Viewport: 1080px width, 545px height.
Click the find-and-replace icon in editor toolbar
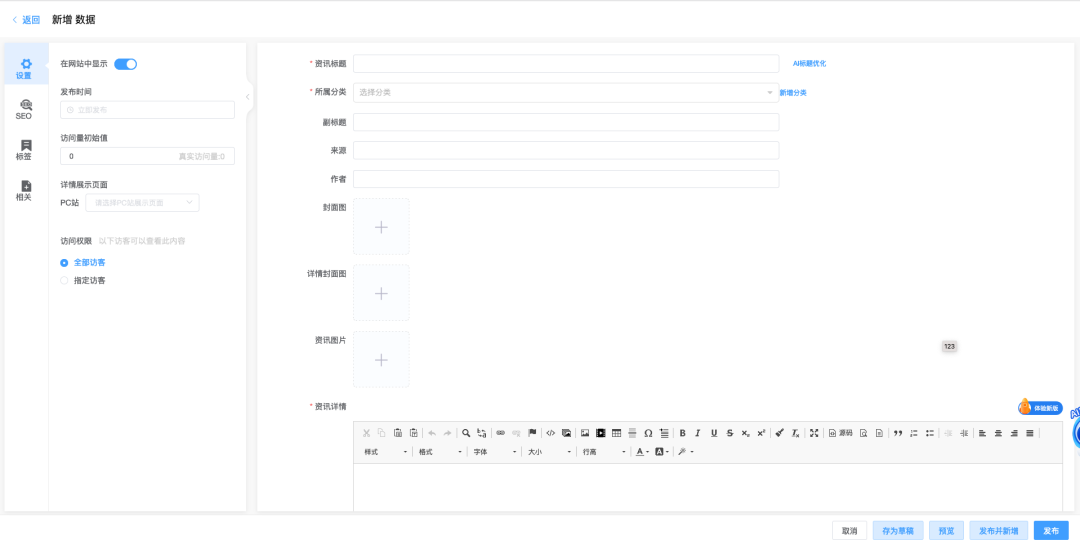[x=481, y=433]
